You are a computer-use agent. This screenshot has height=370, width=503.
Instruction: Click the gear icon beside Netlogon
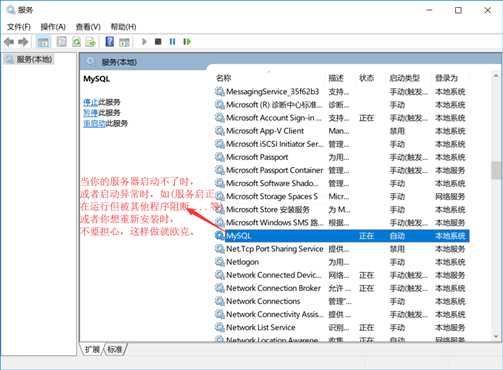[x=219, y=262]
